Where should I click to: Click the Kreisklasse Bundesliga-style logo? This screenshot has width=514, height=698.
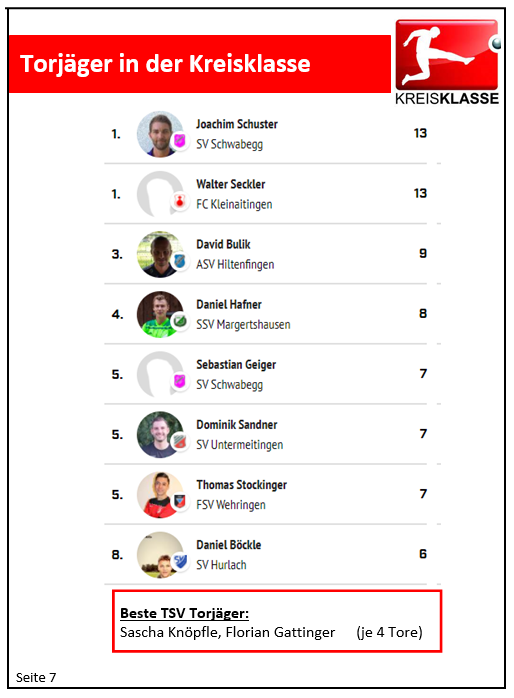pyautogui.click(x=447, y=62)
